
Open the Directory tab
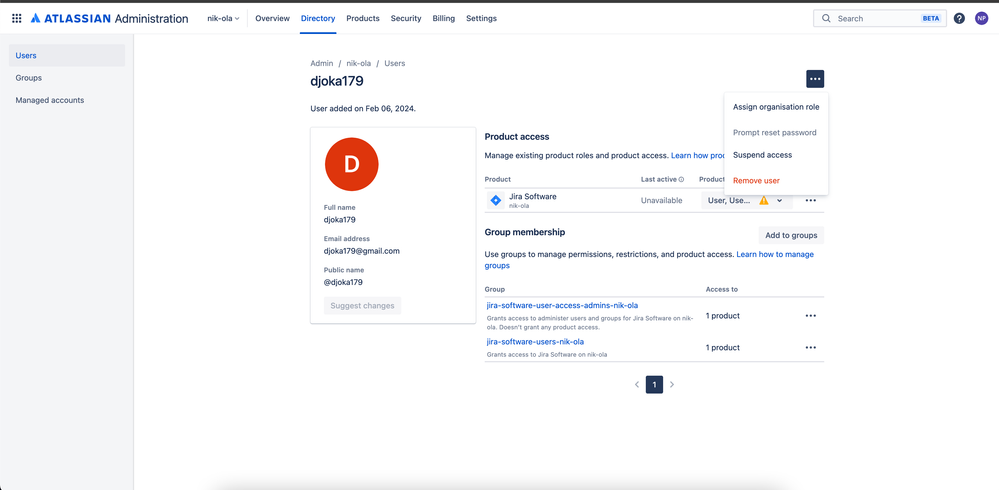(318, 18)
